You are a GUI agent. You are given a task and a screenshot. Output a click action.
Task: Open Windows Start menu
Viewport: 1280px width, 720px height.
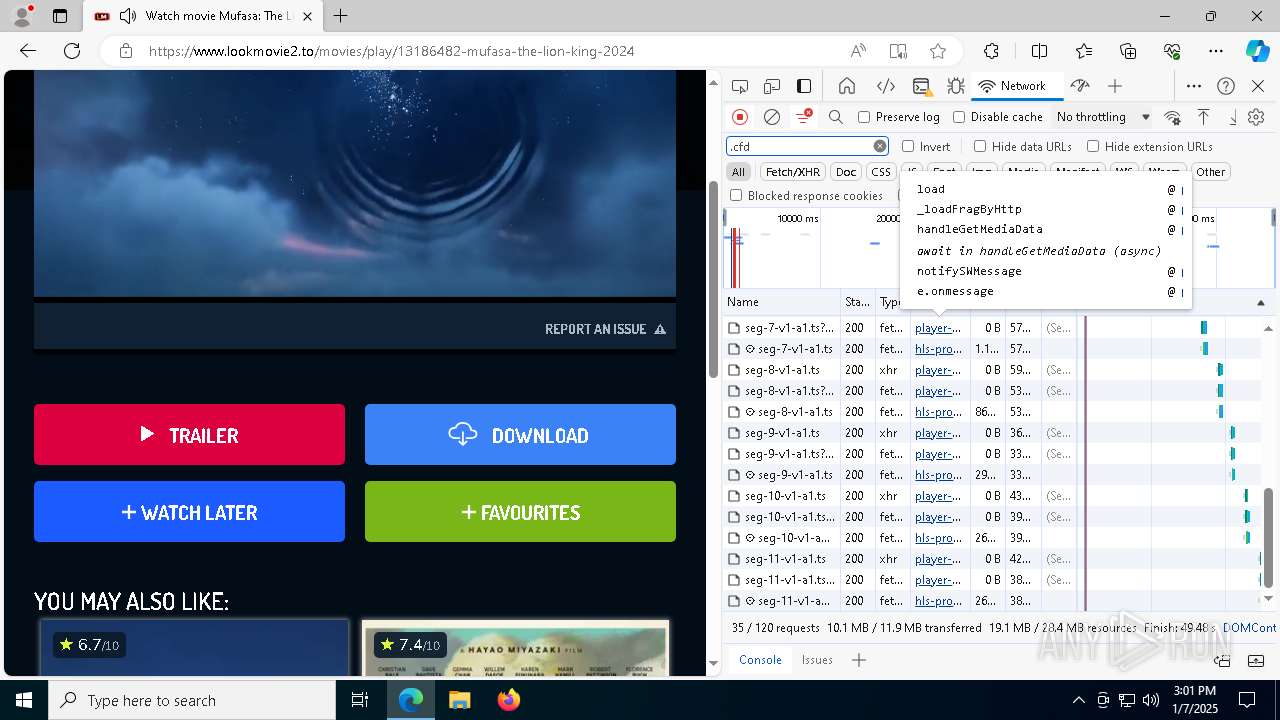click(x=24, y=700)
